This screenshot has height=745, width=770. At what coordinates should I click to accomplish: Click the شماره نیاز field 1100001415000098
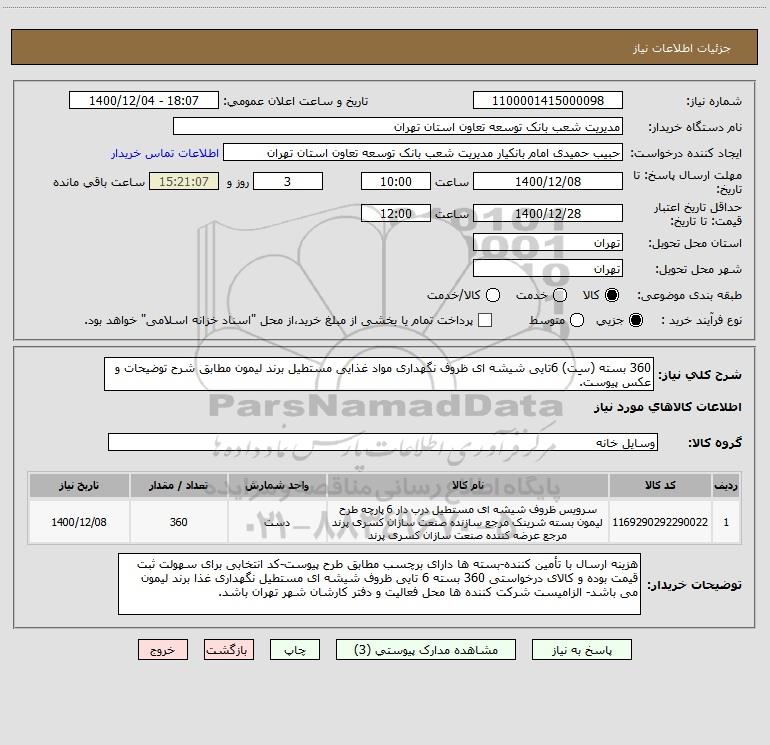[548, 101]
